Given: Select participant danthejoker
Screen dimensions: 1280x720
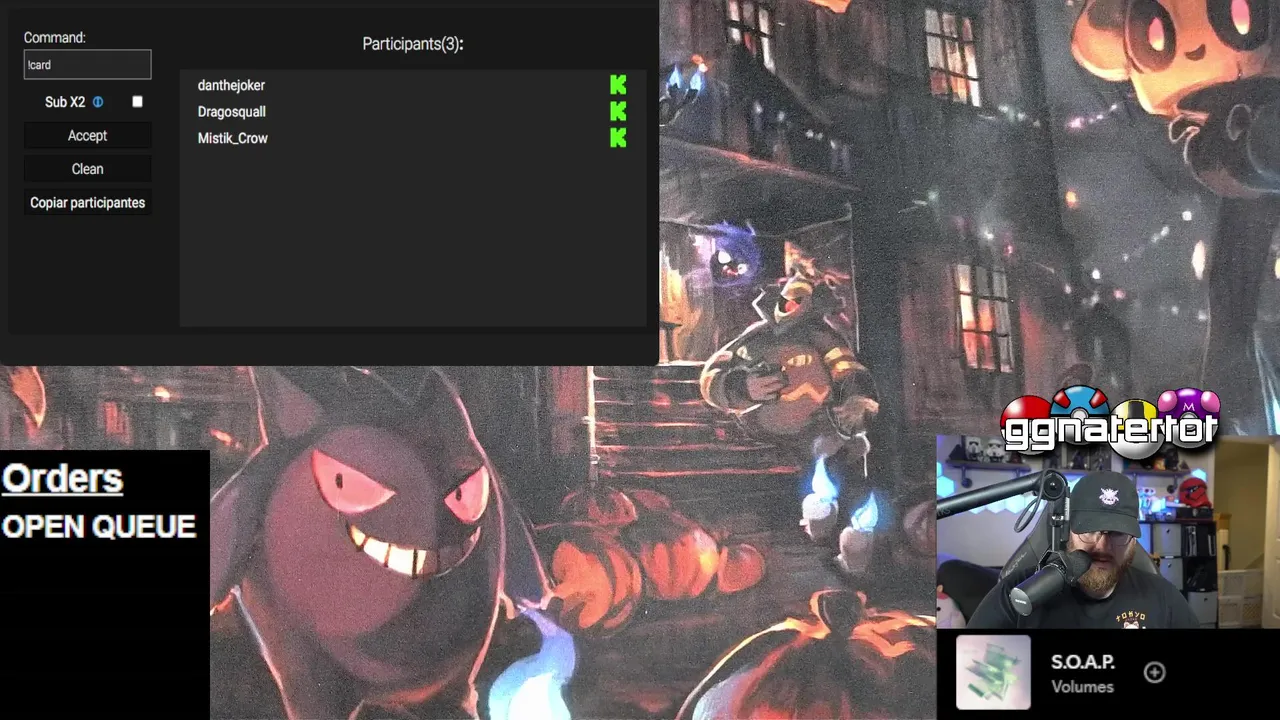Looking at the screenshot, I should [x=231, y=86].
